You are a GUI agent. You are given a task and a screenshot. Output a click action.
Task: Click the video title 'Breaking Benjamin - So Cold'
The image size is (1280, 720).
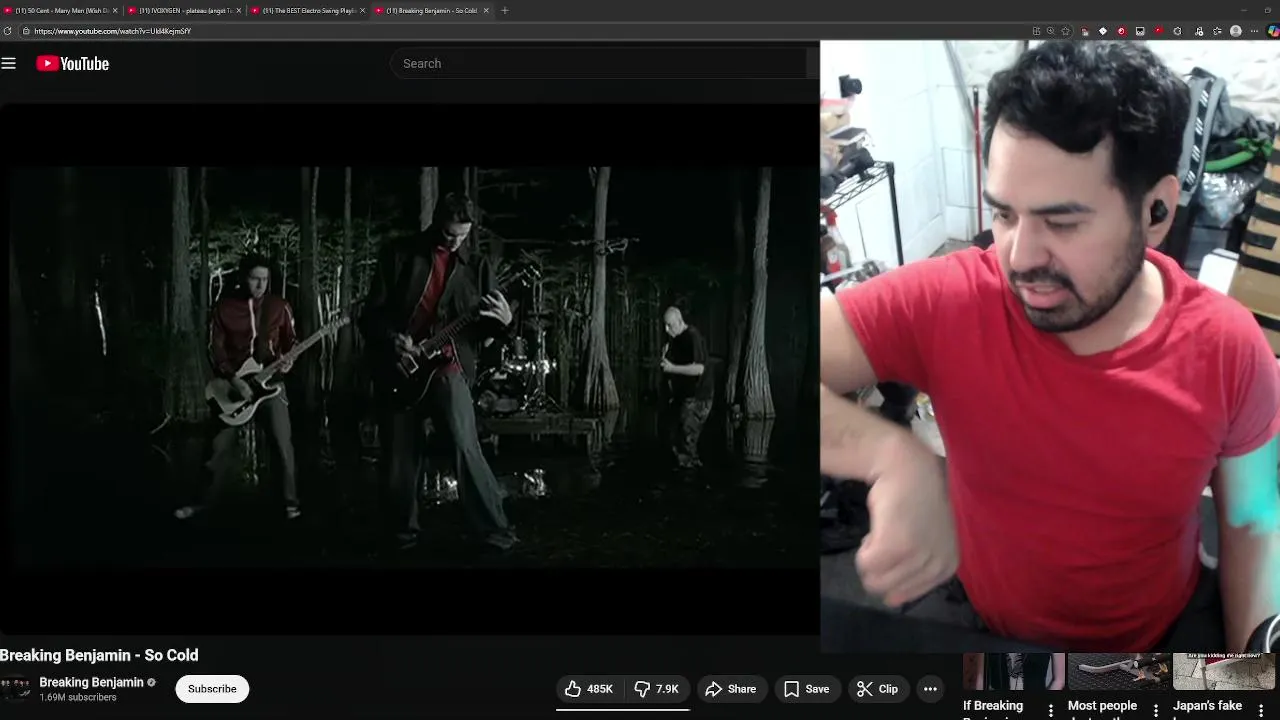pyautogui.click(x=99, y=655)
